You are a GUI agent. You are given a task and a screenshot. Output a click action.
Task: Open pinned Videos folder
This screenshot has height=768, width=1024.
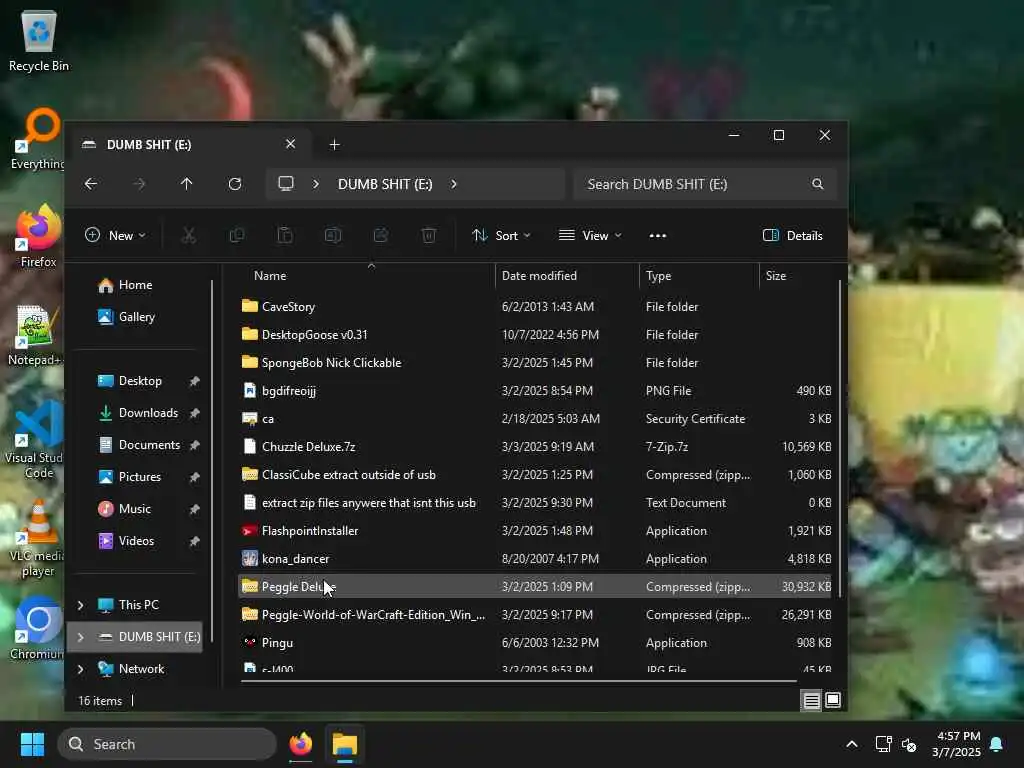coord(125,541)
